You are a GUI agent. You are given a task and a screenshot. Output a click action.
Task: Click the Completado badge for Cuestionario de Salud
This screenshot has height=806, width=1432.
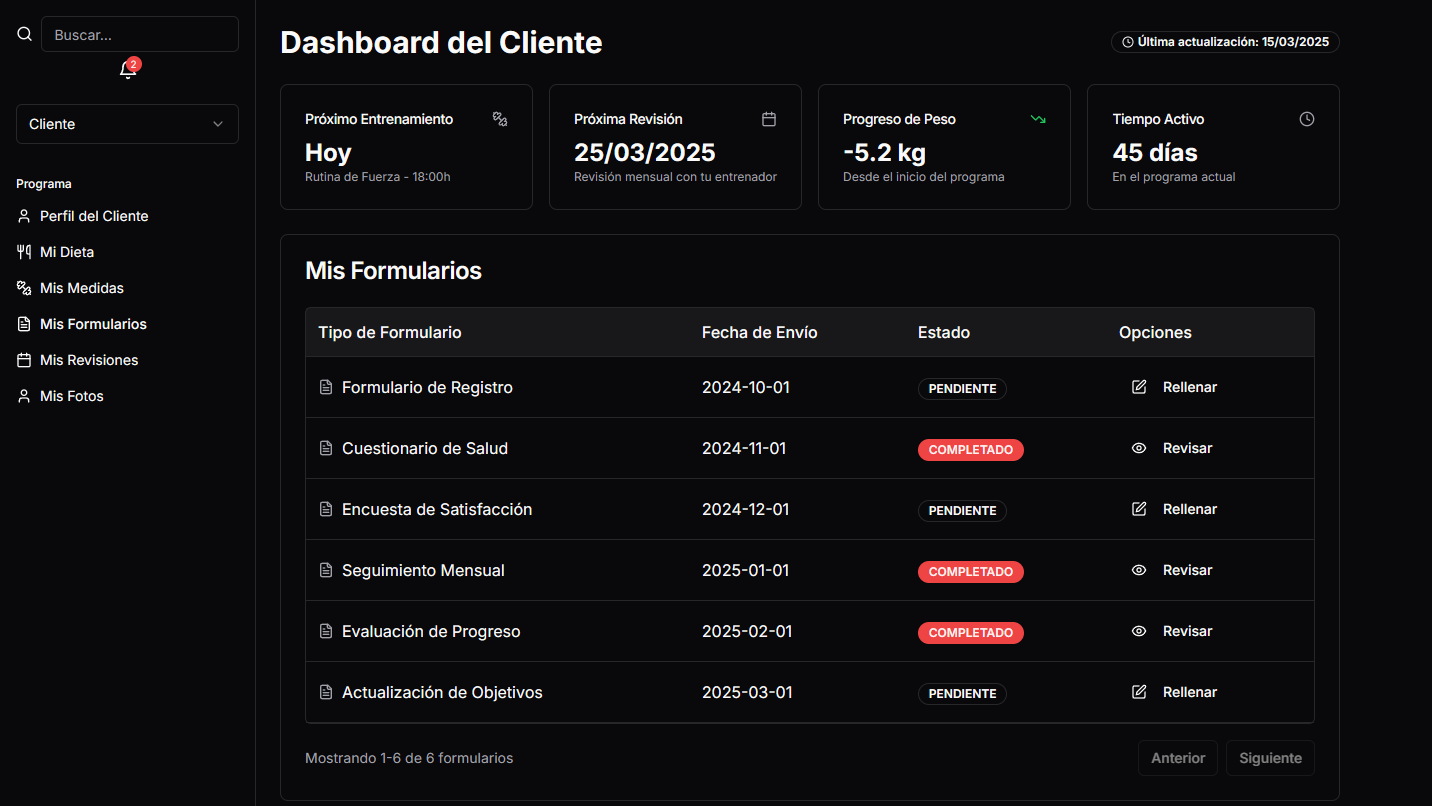click(x=970, y=450)
